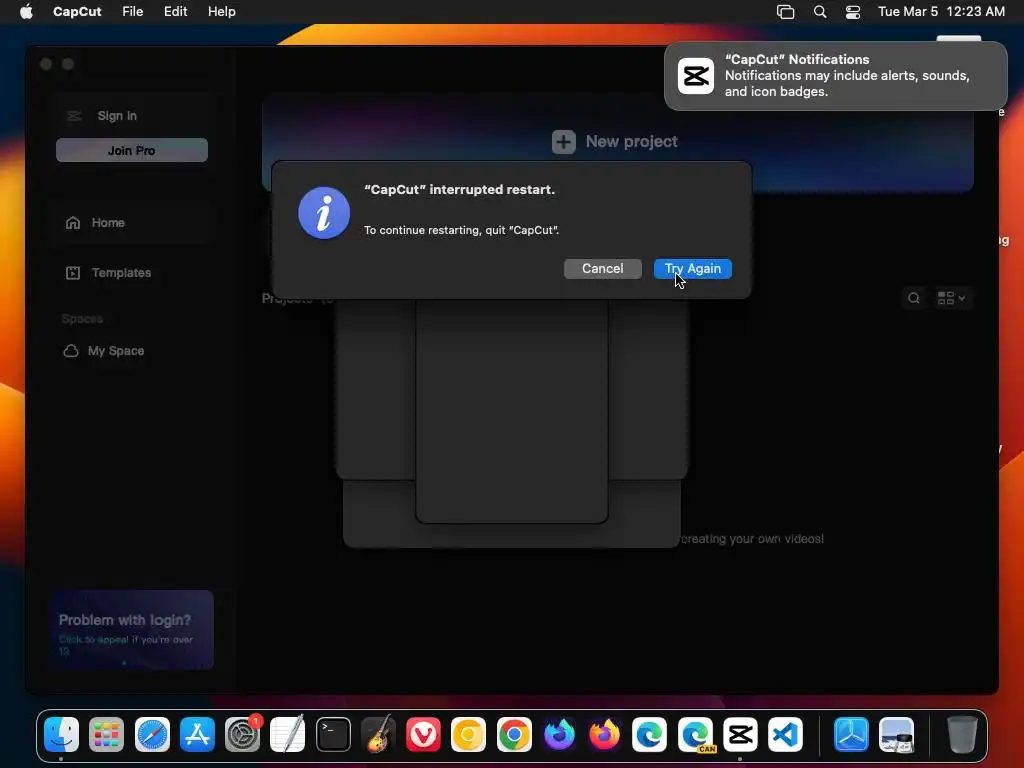Launch Safari from the Dock

tap(152, 735)
